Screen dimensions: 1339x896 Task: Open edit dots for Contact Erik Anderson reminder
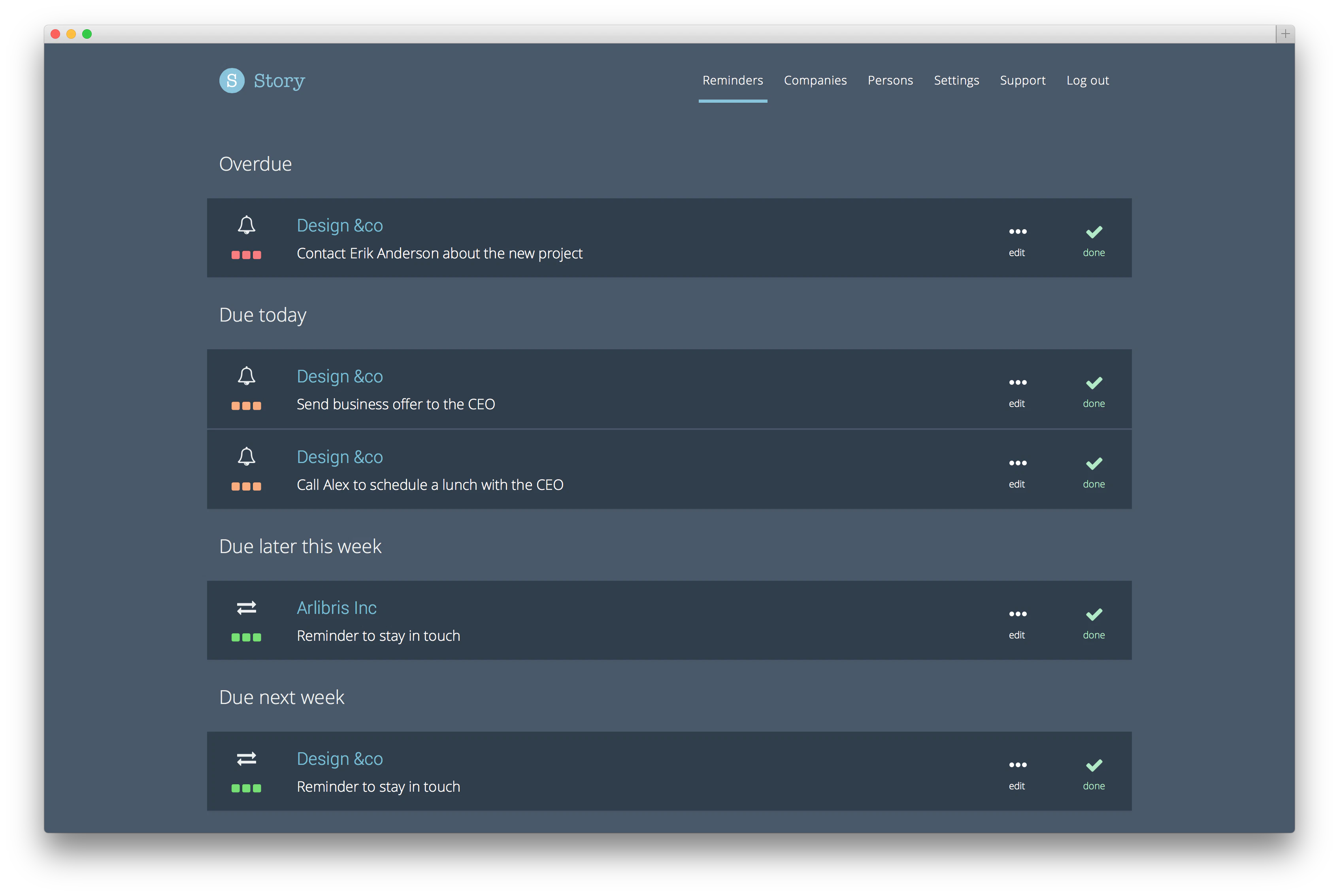[x=1017, y=232]
